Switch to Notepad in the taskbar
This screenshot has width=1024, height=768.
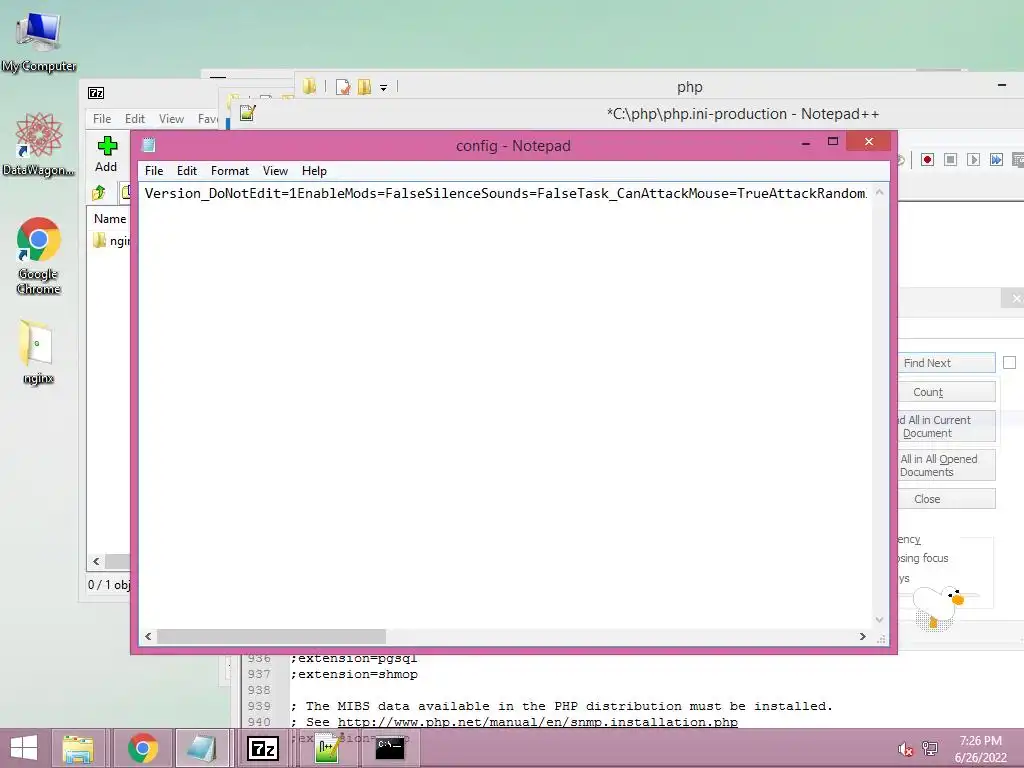coord(202,748)
